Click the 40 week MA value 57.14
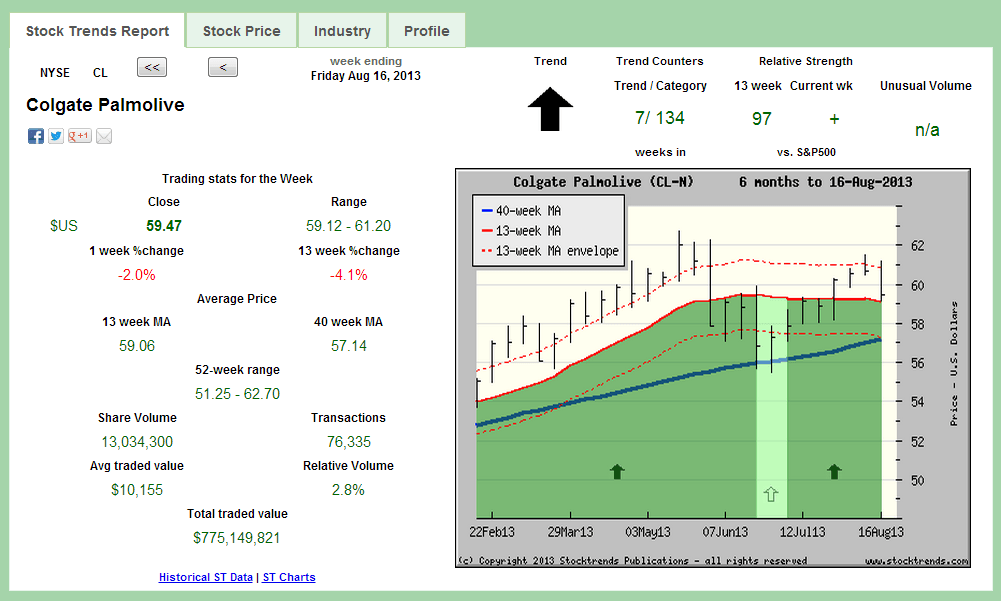The height and width of the screenshot is (601, 1001). (x=349, y=346)
